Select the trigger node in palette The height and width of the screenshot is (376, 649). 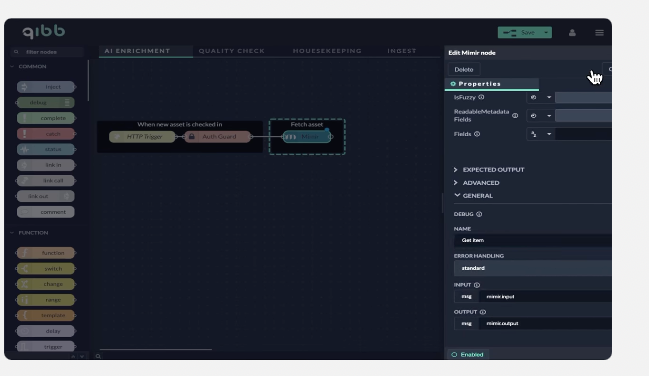(x=46, y=346)
